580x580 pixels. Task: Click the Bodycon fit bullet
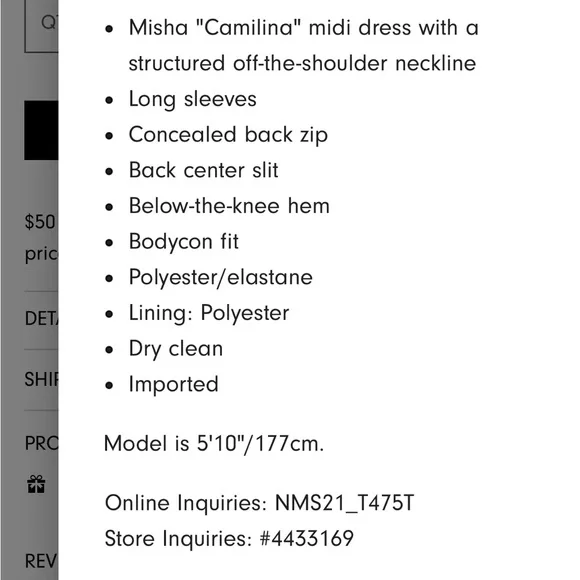click(183, 242)
